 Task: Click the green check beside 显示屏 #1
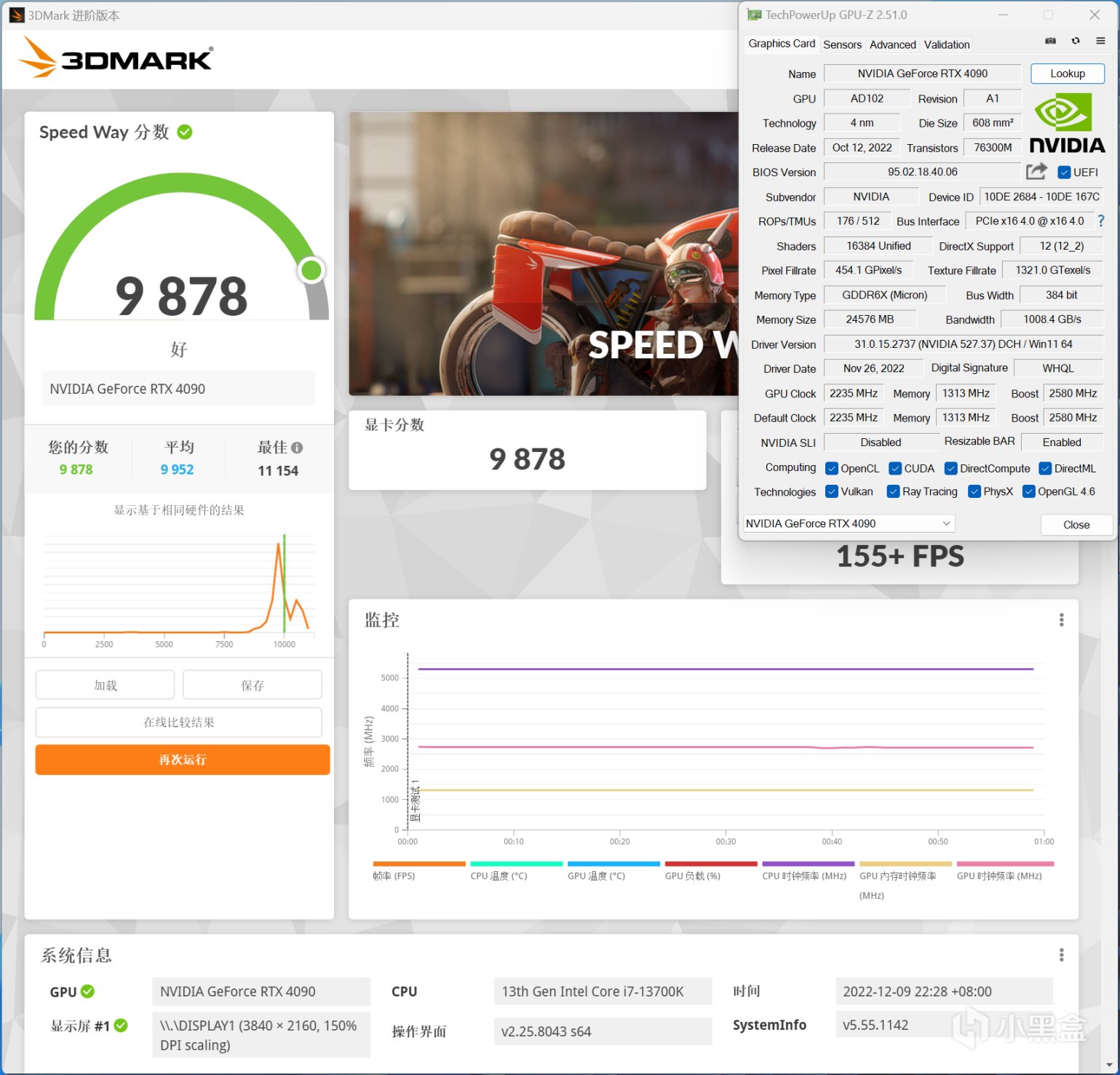(x=121, y=1026)
